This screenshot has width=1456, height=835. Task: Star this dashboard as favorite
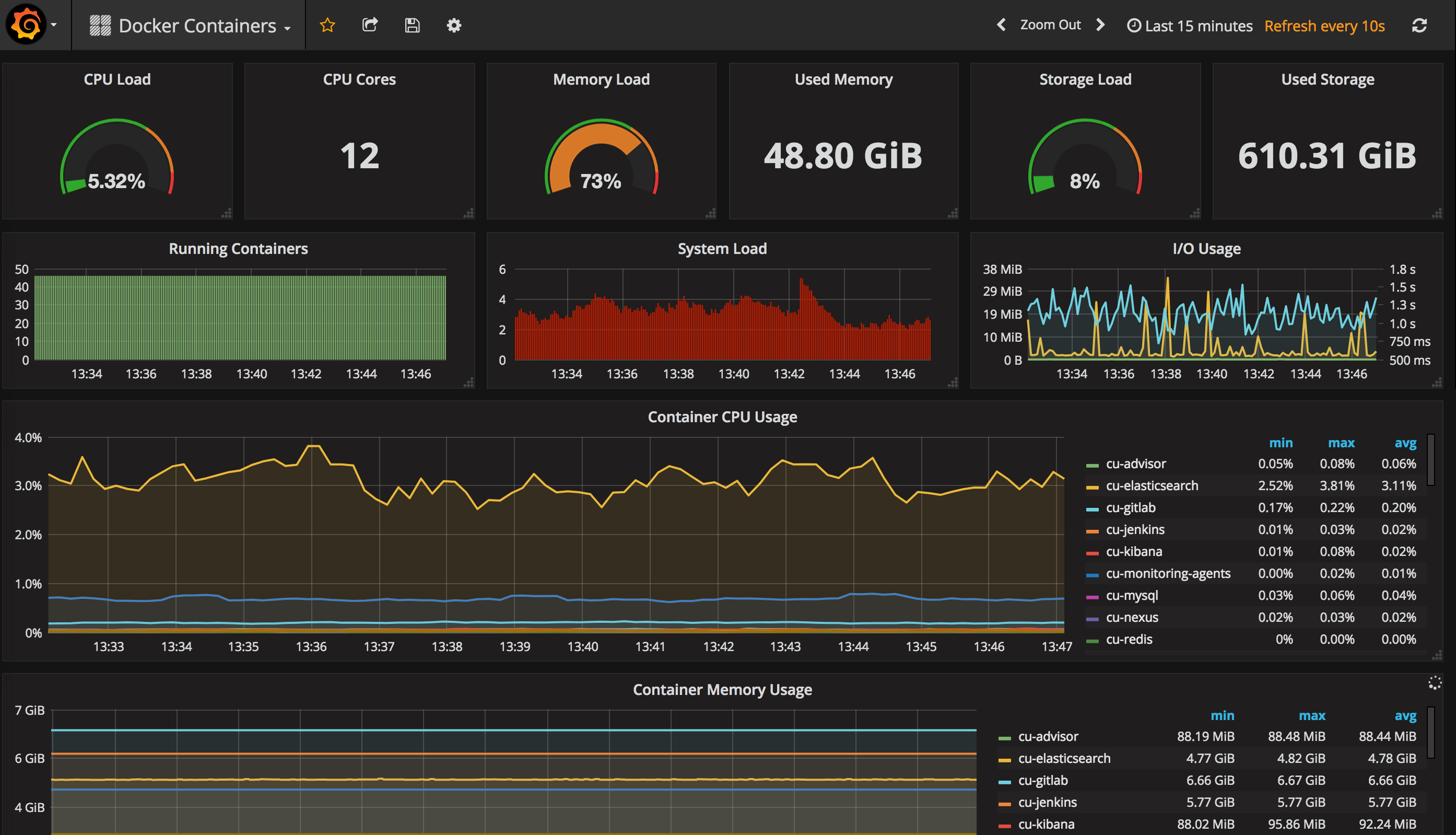coord(327,25)
